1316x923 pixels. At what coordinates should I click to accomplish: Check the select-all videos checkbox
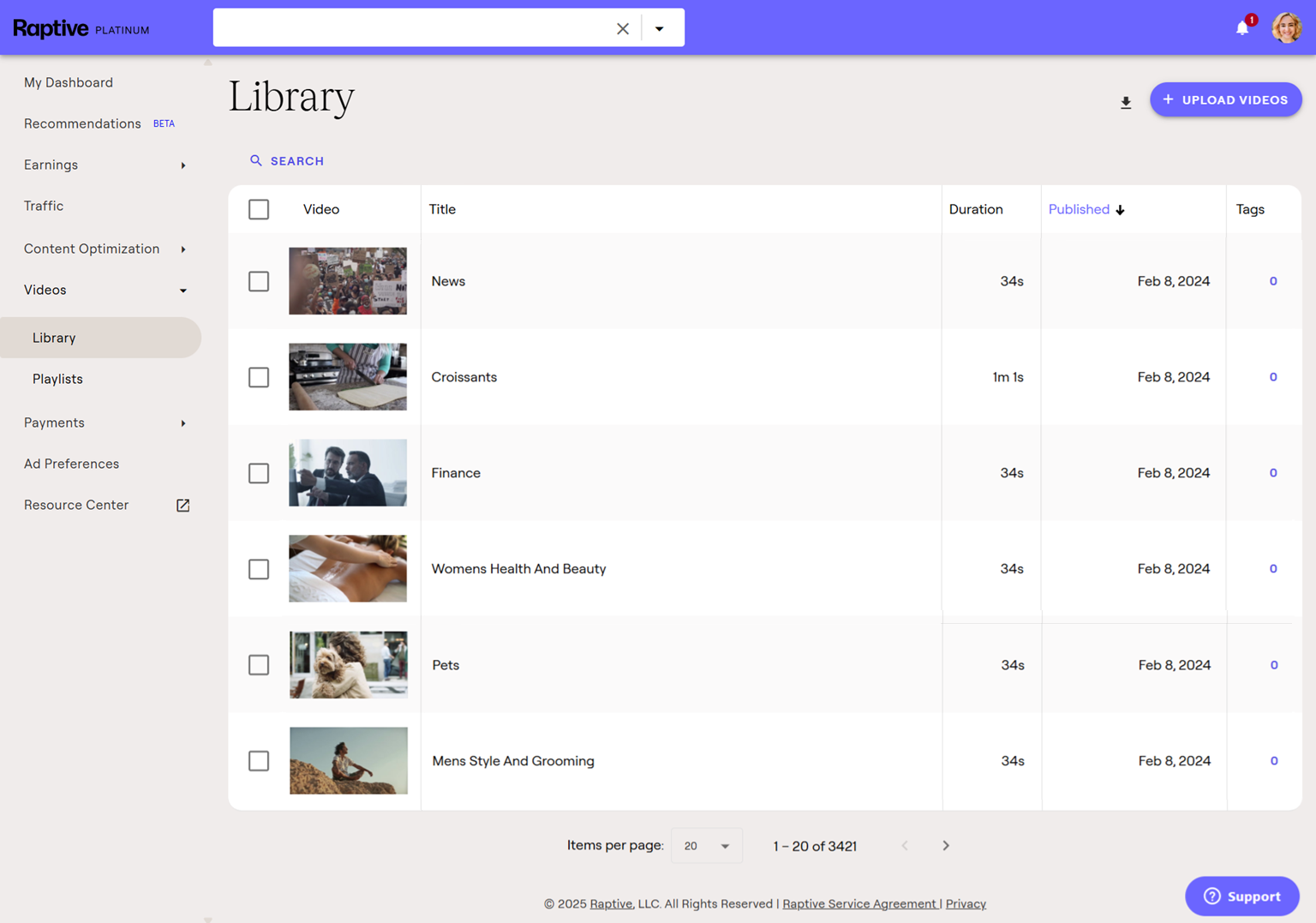coord(259,209)
